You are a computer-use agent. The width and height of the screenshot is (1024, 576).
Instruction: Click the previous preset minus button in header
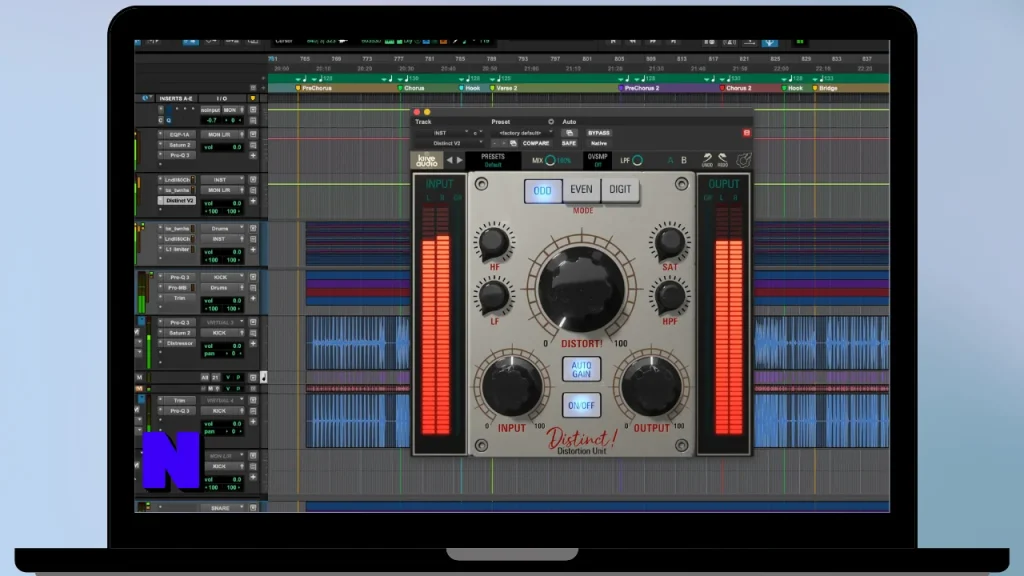pyautogui.click(x=494, y=143)
